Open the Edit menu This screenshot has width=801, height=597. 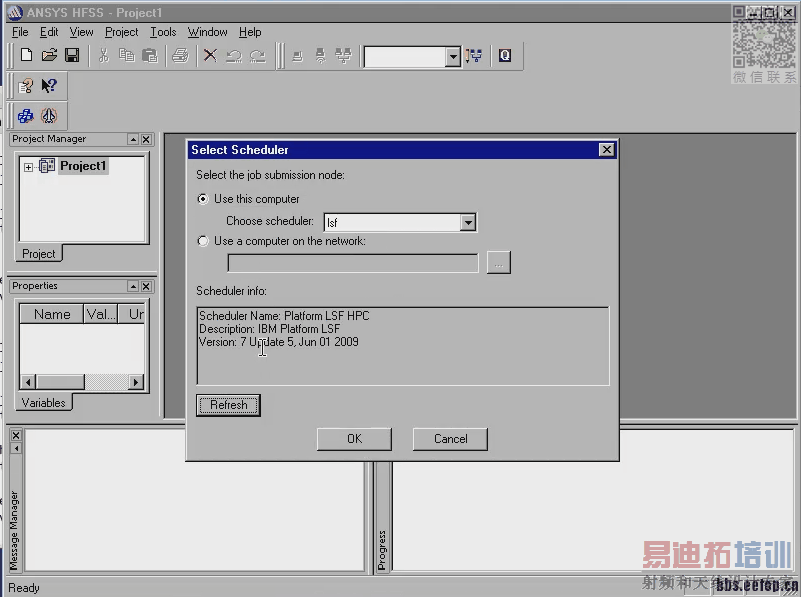[49, 32]
